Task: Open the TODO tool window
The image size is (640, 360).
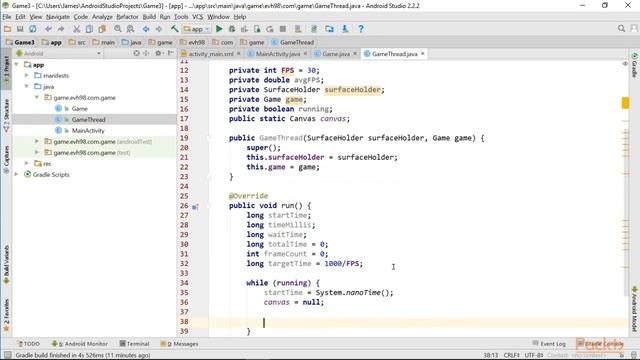Action: coord(28,344)
